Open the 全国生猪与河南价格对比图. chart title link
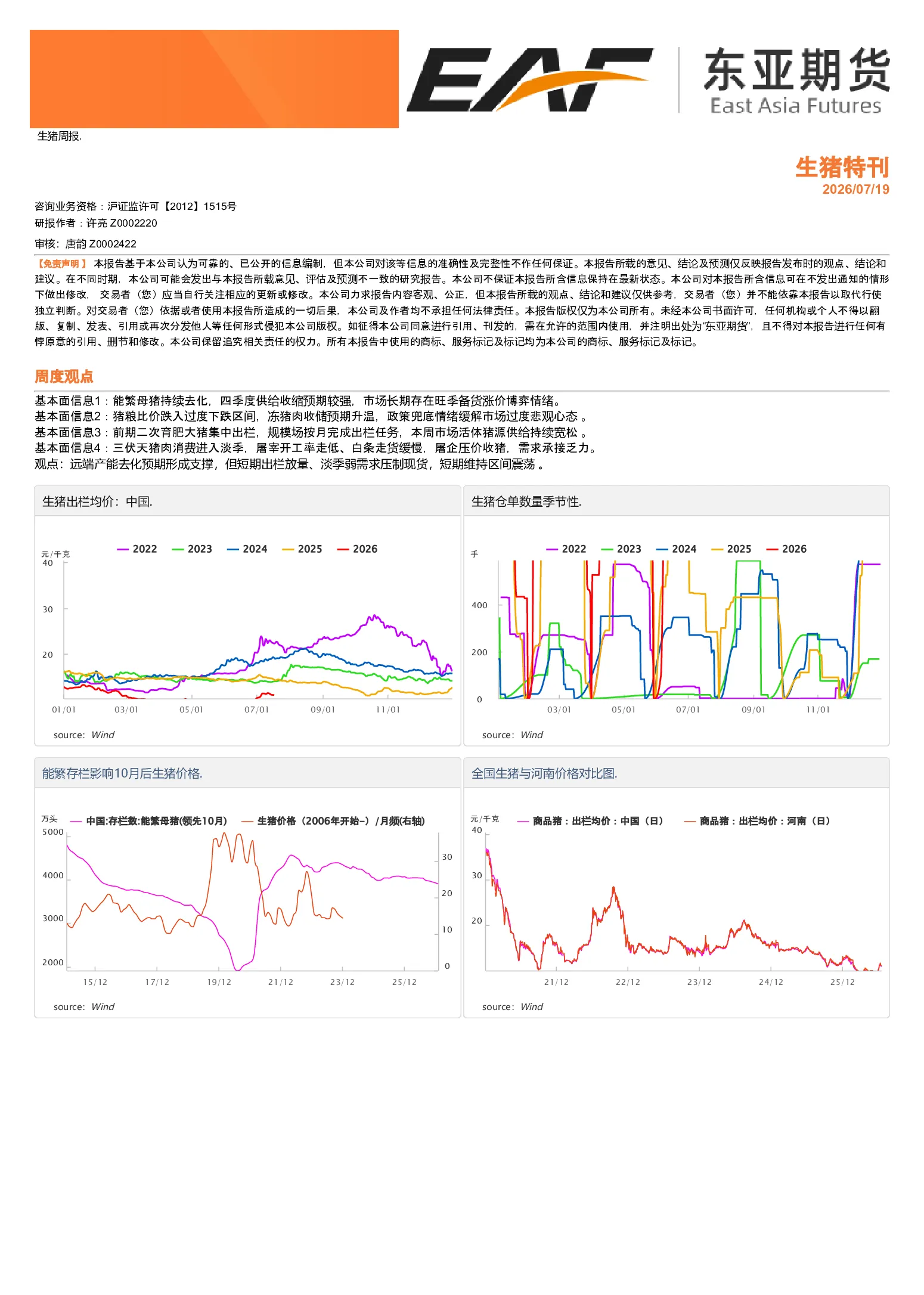The width and height of the screenshot is (924, 1295). (544, 773)
